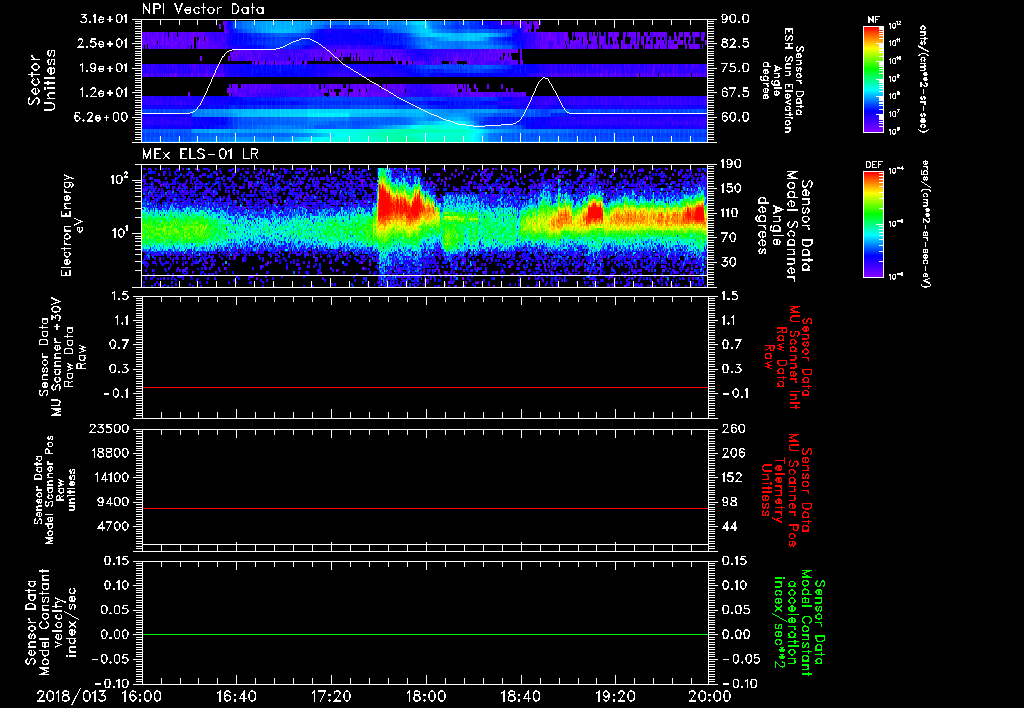Click the 19:20 time axis label
Viewport: 1024px width, 708px height.
point(614,694)
